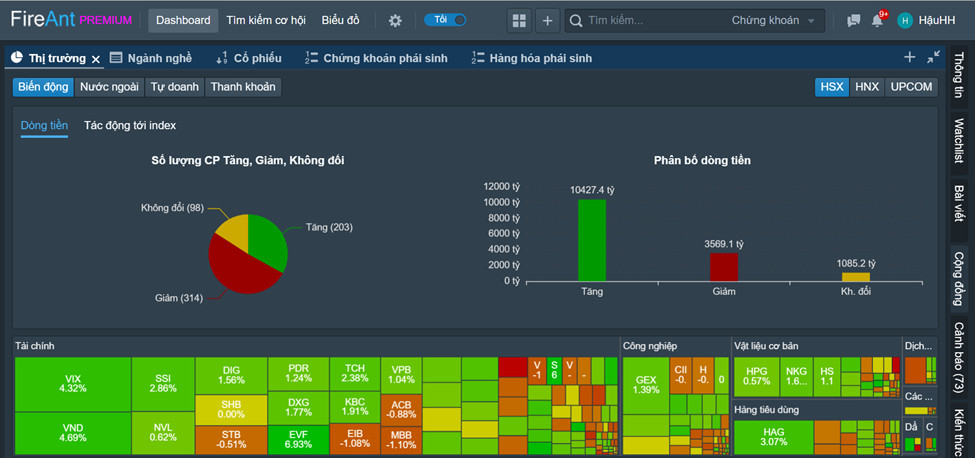Close the Thị trường tab
This screenshot has width=975, height=458.
pyautogui.click(x=96, y=59)
